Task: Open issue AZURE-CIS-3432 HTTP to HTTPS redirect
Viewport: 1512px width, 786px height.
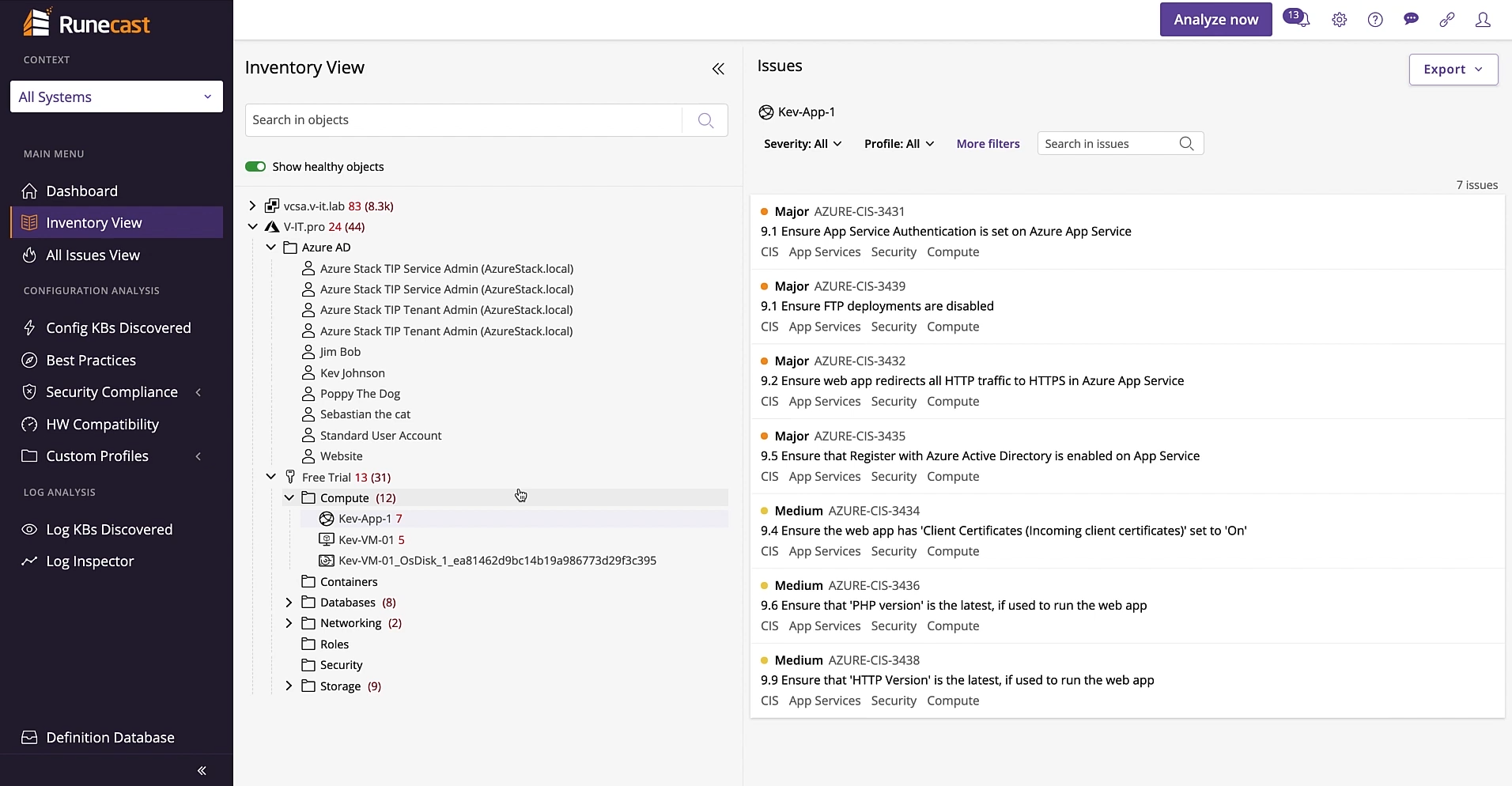Action: coord(1127,381)
